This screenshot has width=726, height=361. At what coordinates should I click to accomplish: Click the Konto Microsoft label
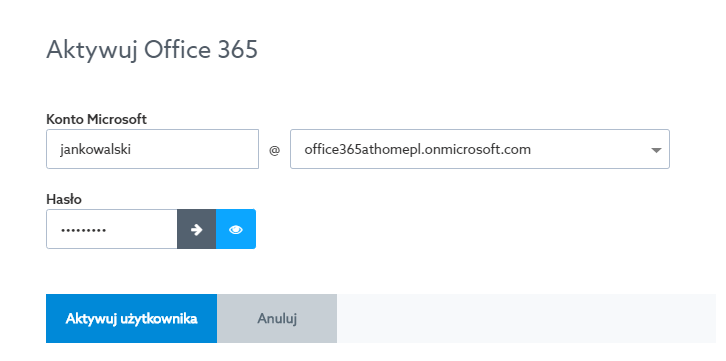tap(96, 119)
